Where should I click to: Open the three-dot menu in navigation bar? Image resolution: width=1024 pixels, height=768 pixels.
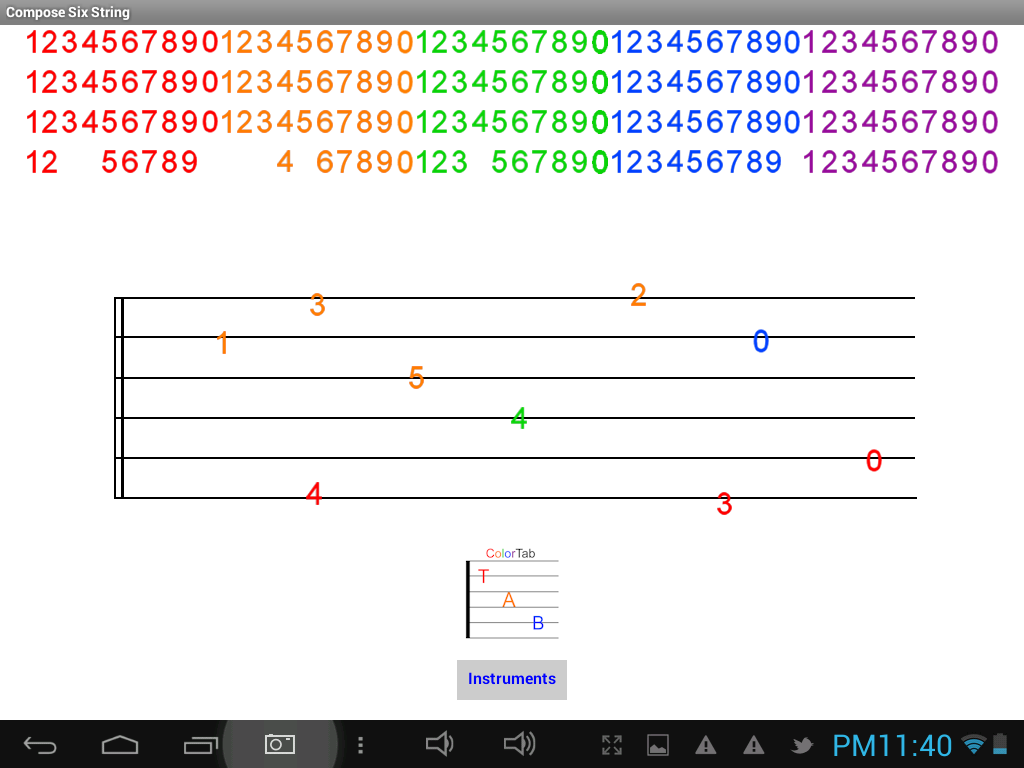coord(361,745)
